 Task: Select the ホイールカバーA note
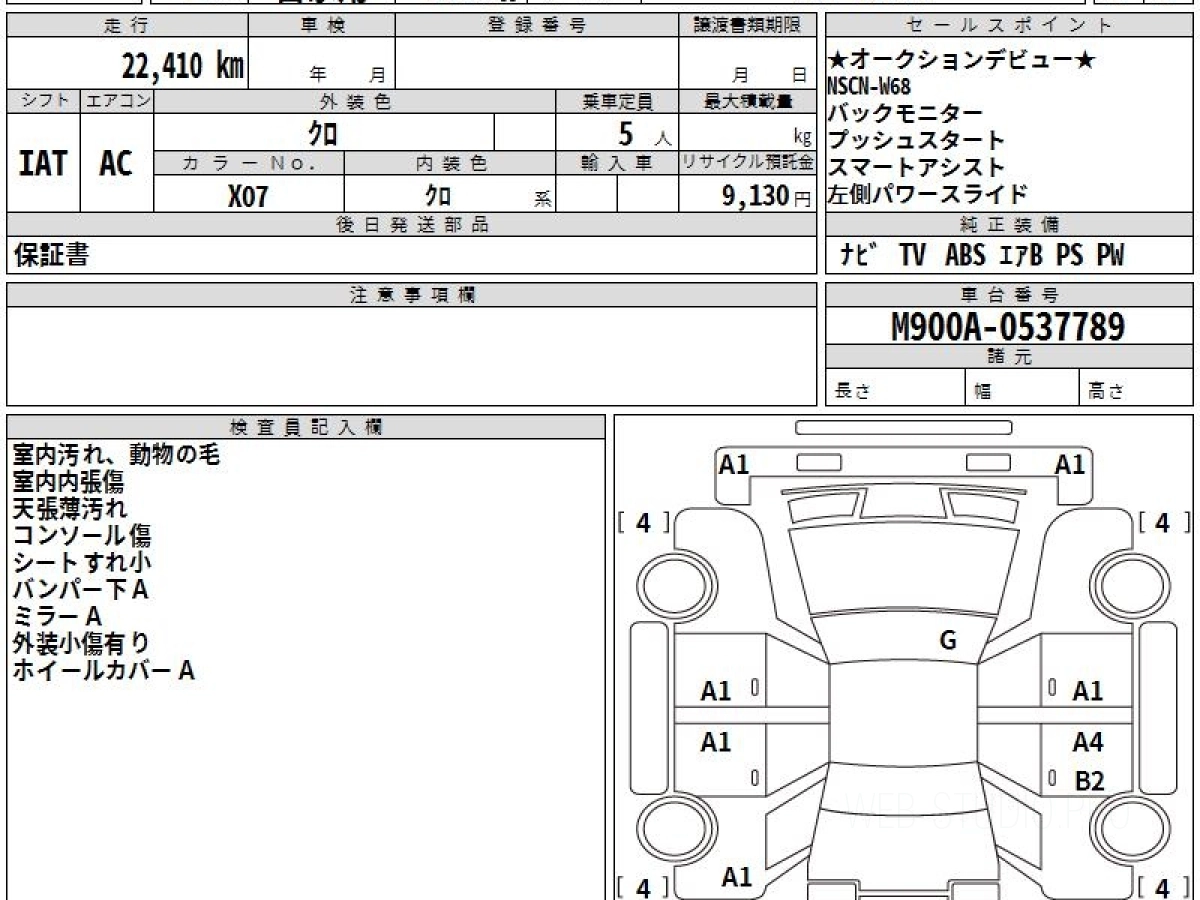103,671
